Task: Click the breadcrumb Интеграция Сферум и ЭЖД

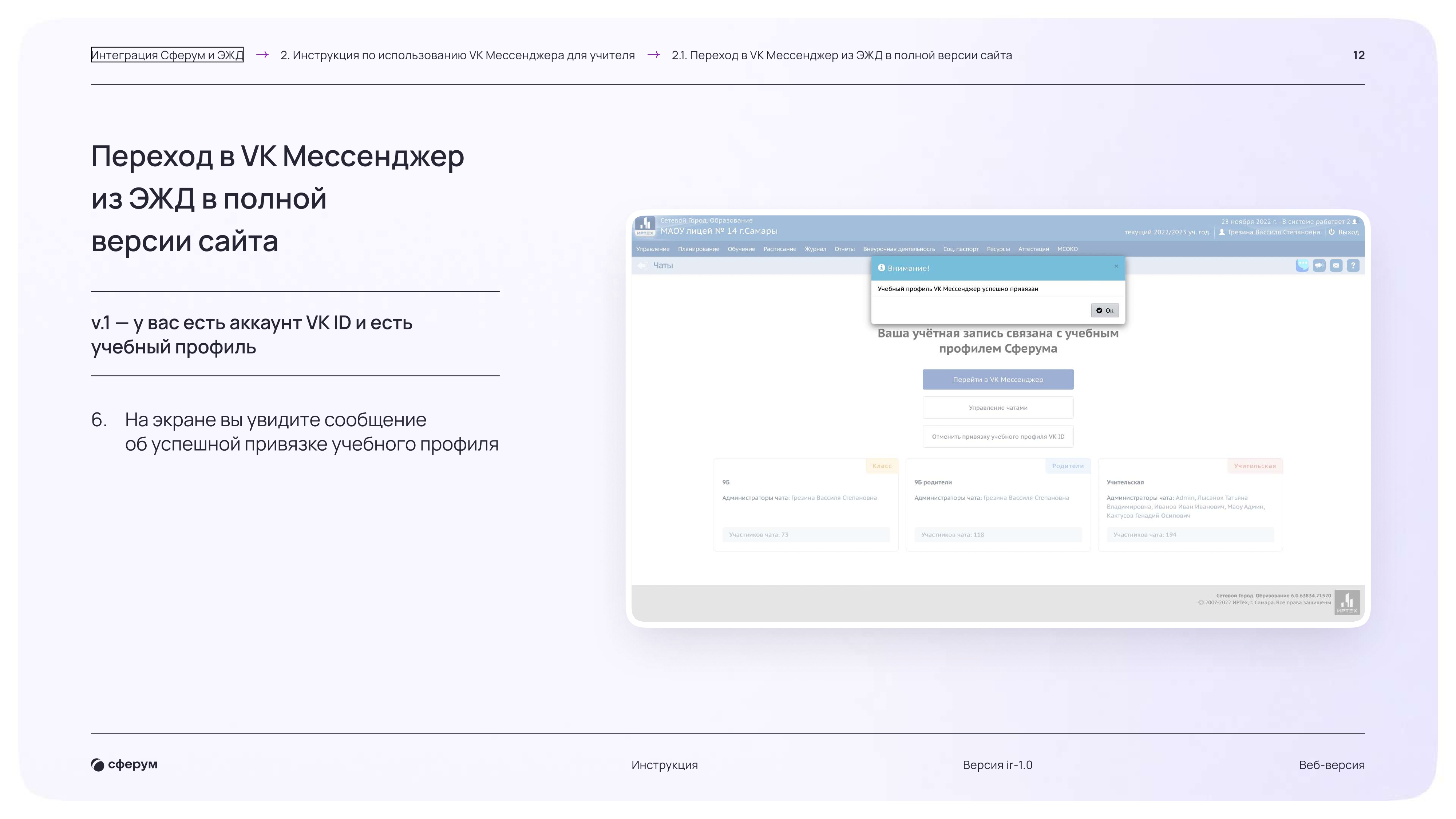Action: pos(167,55)
